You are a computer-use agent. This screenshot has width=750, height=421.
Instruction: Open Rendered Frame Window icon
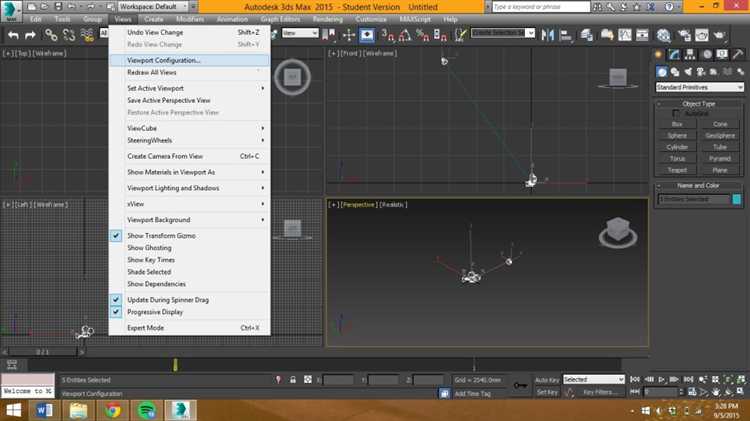[x=702, y=34]
